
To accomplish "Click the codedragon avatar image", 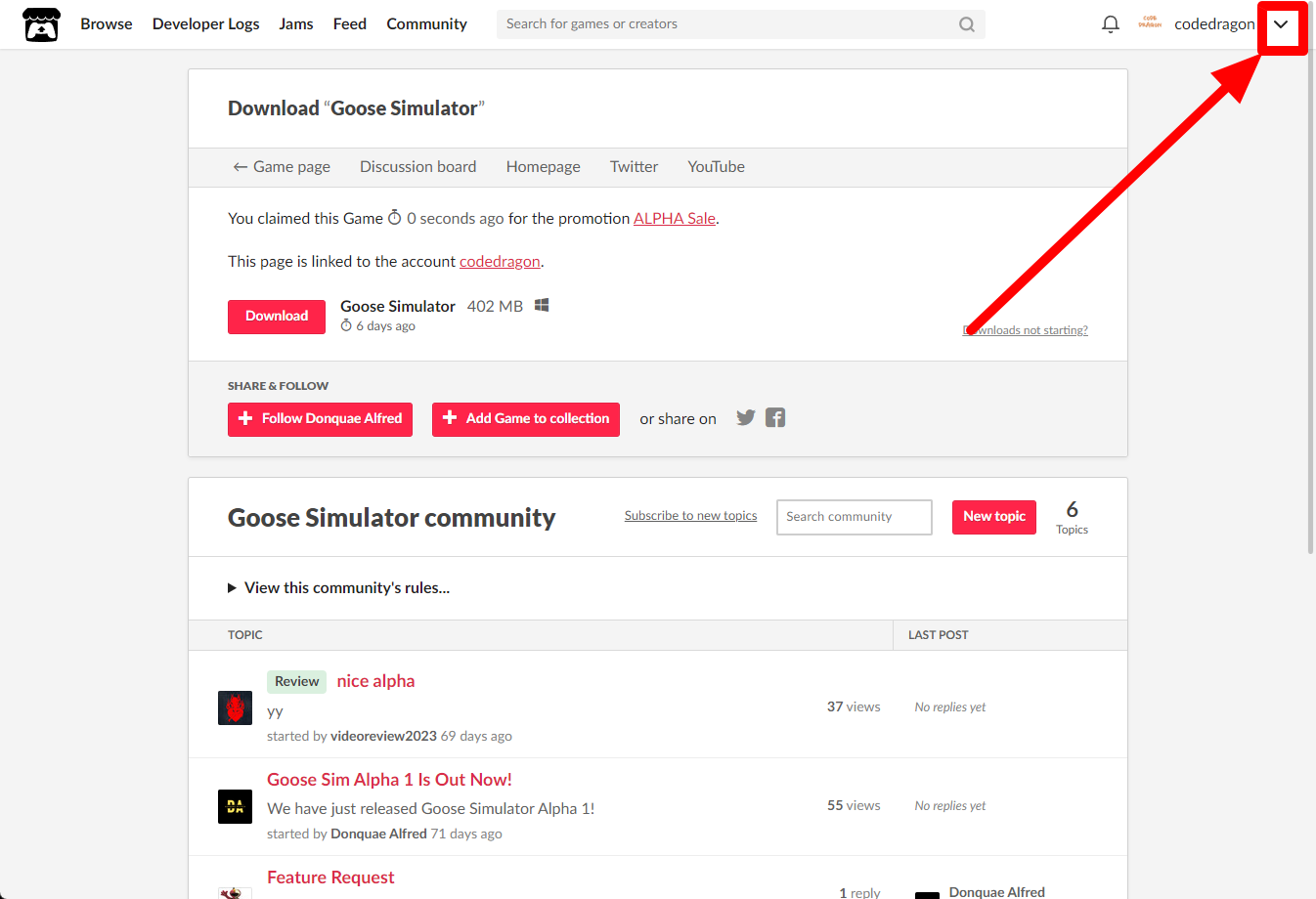I will 1150,23.
